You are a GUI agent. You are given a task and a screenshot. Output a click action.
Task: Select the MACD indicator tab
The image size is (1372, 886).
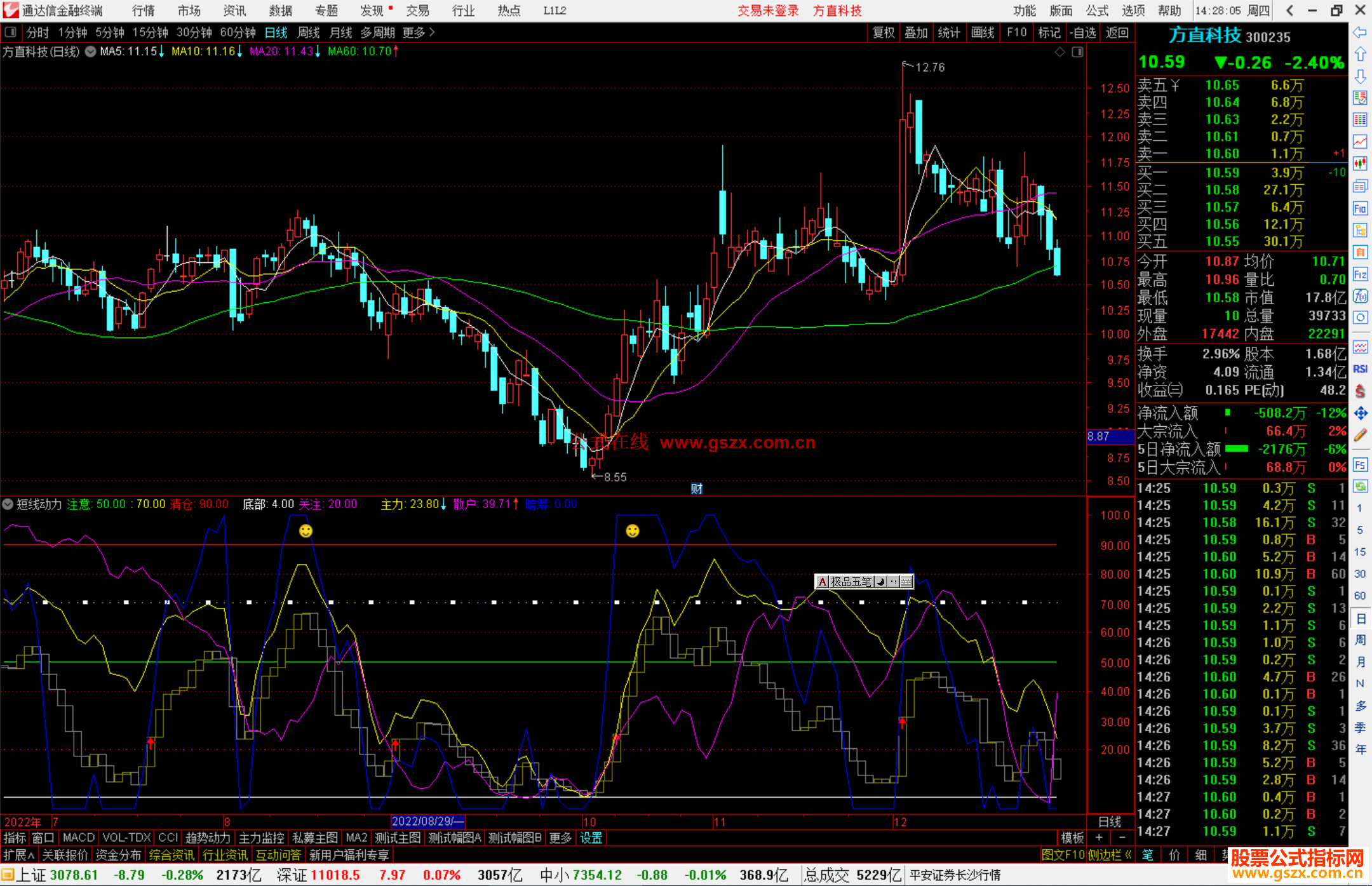(79, 838)
